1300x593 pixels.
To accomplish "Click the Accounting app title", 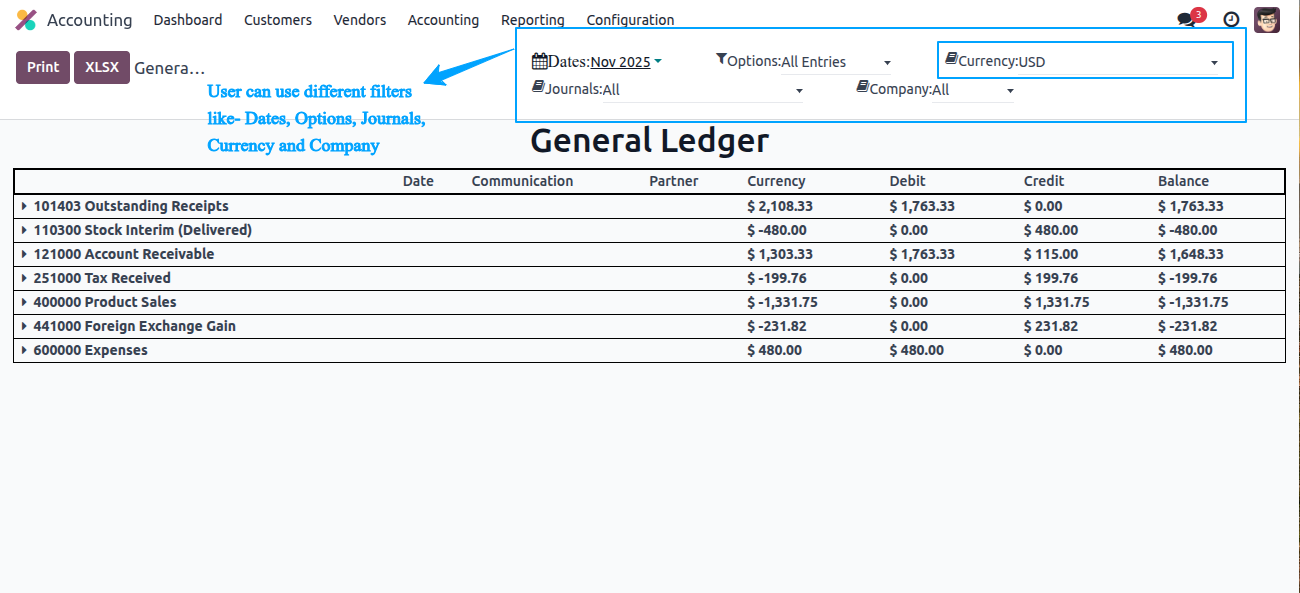I will (89, 20).
